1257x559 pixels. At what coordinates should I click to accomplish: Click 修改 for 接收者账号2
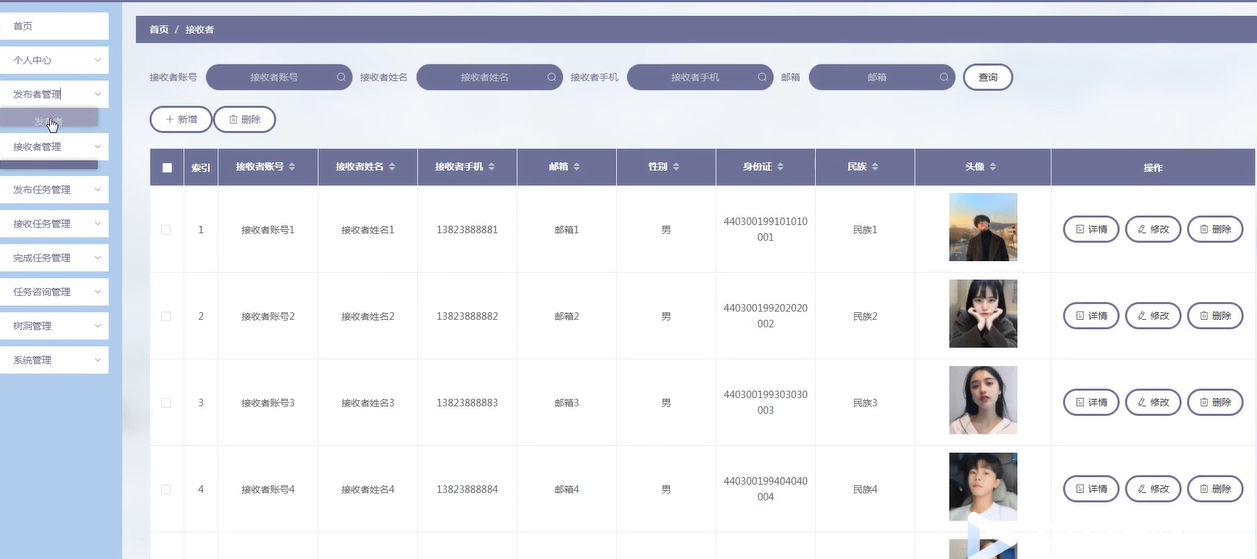click(1153, 316)
